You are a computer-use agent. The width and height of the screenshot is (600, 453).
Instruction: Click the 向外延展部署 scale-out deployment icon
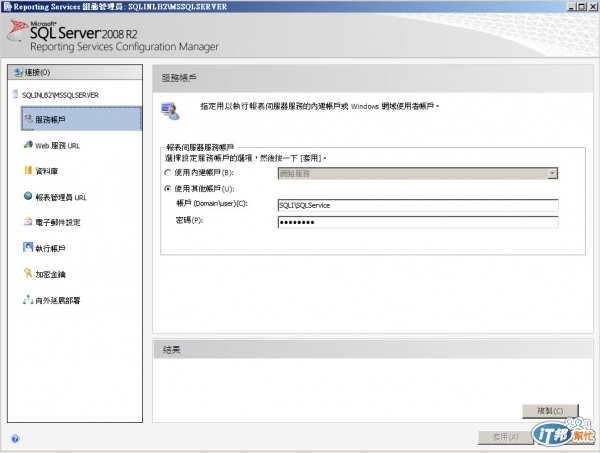tap(28, 300)
